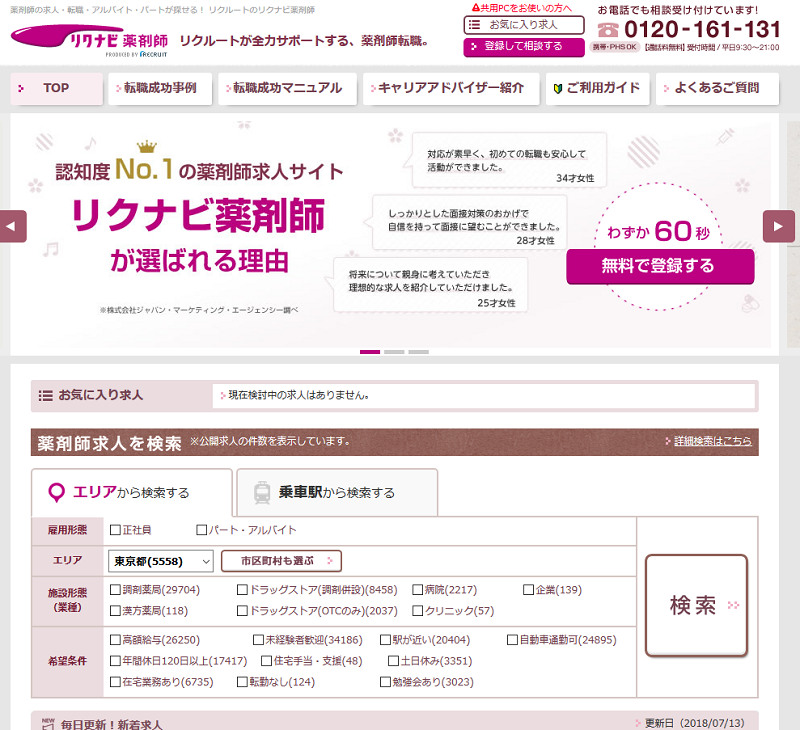Viewport: 800px width, 730px height.
Task: Check 駅が近い(20404) condition
Action: click(x=385, y=640)
